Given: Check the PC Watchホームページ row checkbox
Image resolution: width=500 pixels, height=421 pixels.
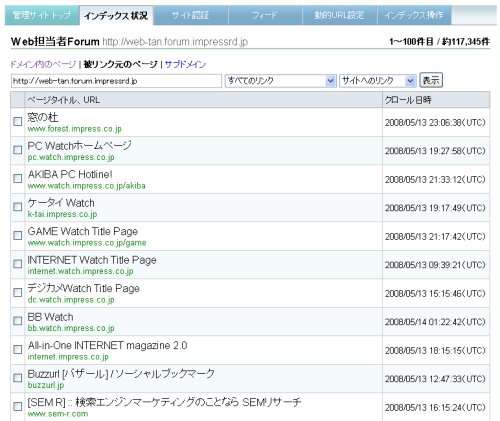Looking at the screenshot, I should tap(18, 150).
